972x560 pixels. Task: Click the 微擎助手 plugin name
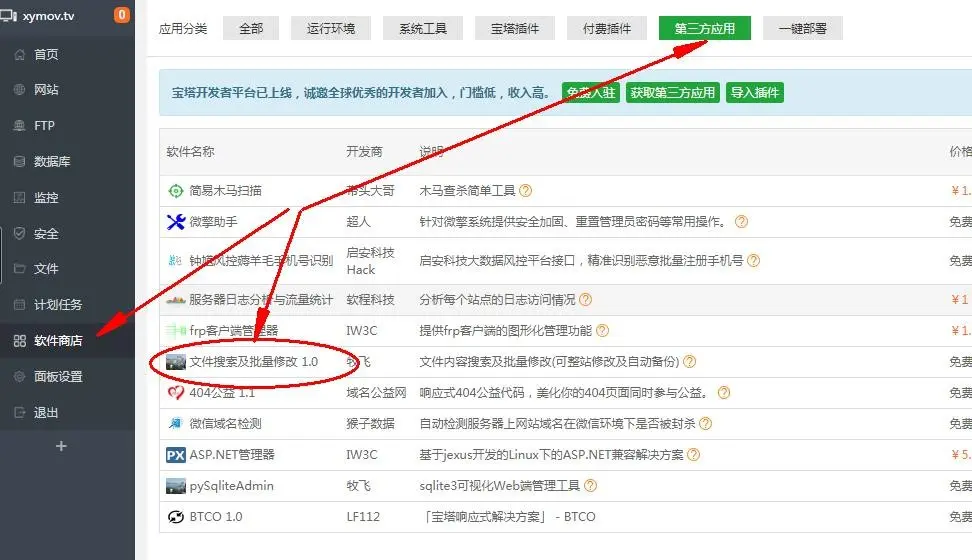(213, 221)
